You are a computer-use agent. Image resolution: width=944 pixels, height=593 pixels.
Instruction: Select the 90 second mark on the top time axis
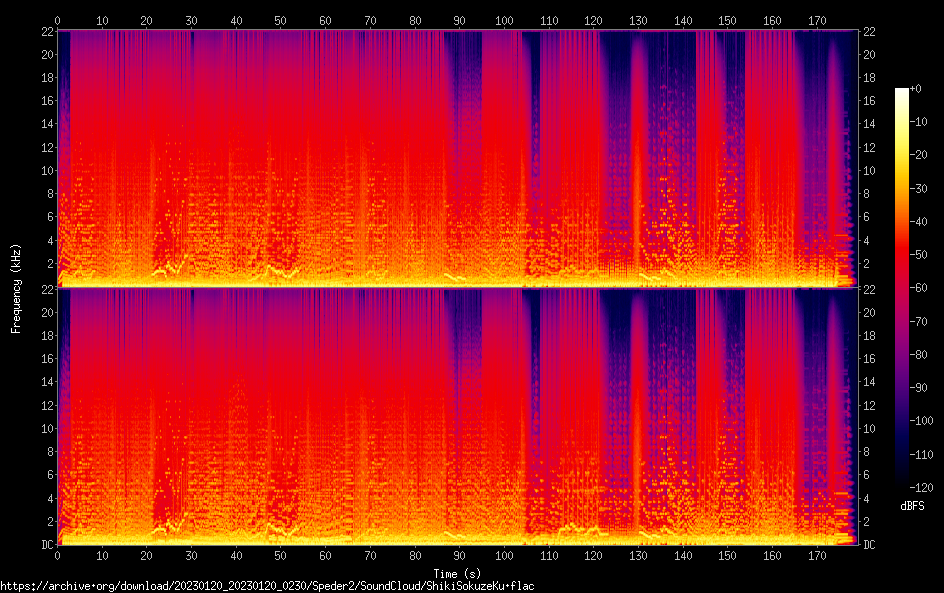pos(459,21)
